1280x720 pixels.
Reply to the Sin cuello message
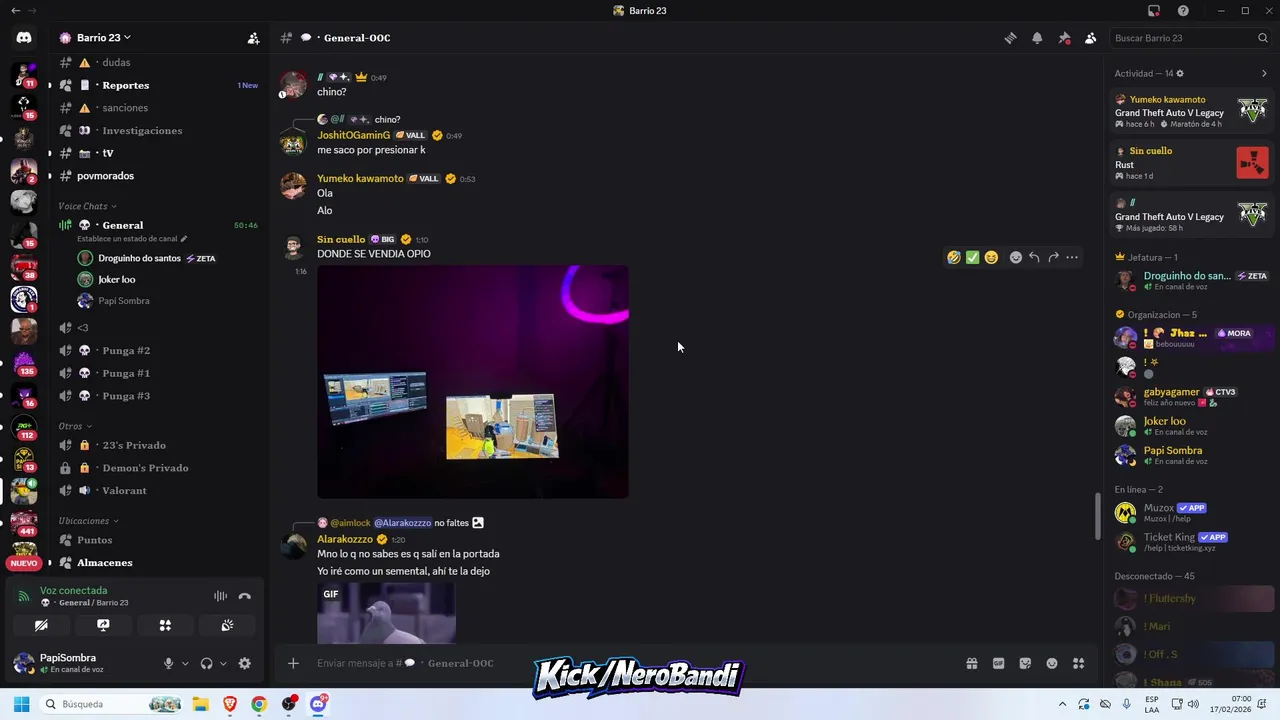(1034, 257)
